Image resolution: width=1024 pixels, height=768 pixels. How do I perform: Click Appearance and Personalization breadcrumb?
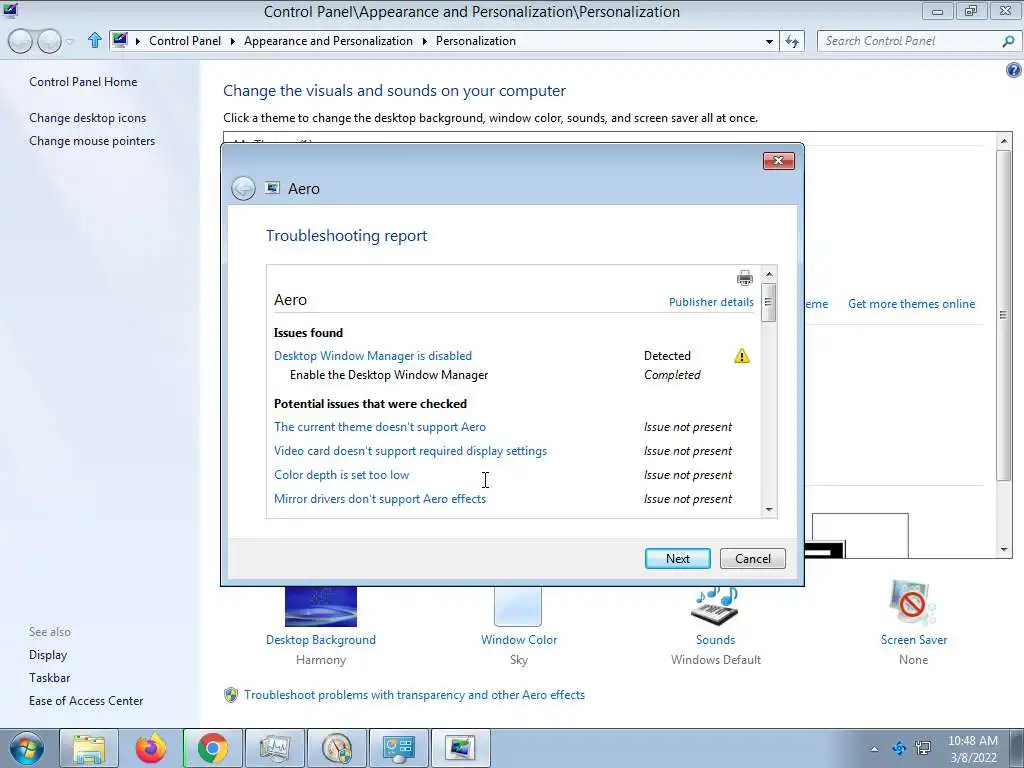[x=328, y=40]
